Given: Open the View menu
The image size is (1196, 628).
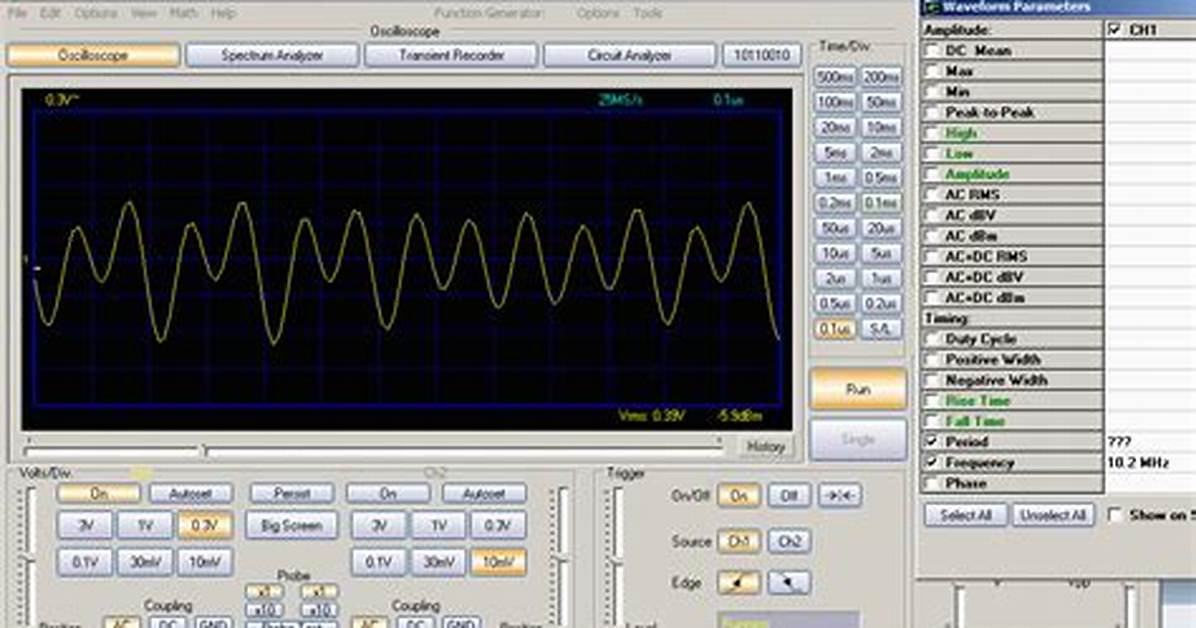Looking at the screenshot, I should click(143, 13).
